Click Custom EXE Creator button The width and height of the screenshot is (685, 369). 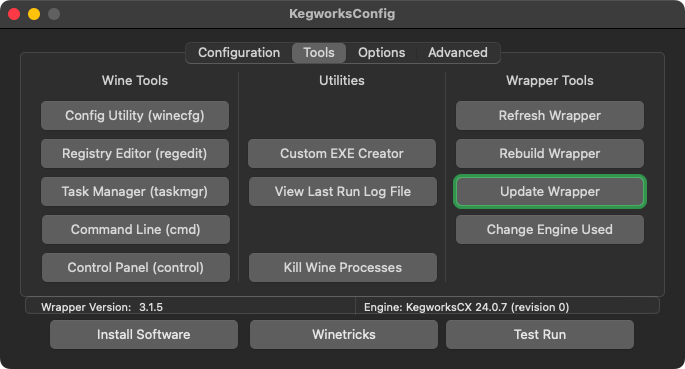point(342,153)
